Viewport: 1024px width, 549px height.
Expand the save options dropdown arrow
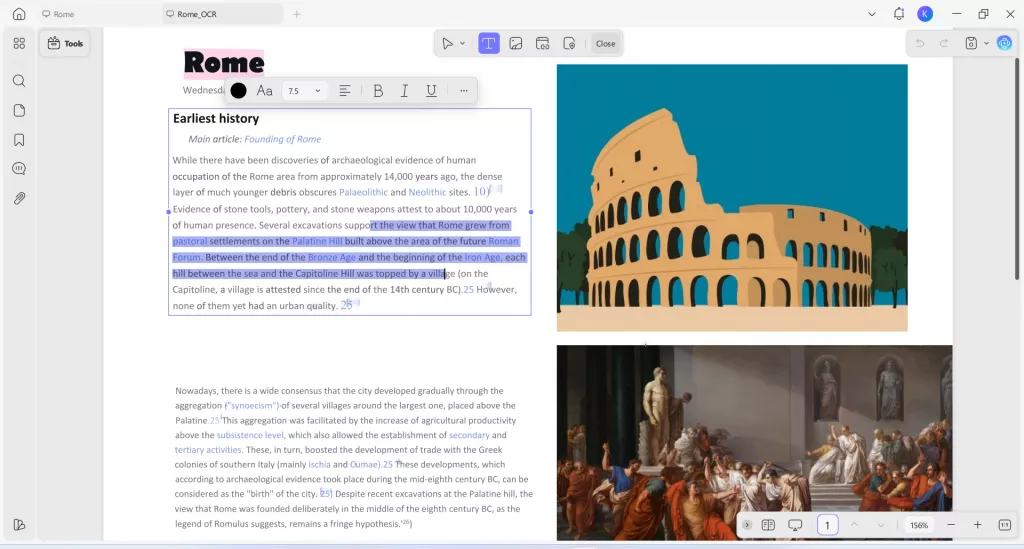point(986,43)
